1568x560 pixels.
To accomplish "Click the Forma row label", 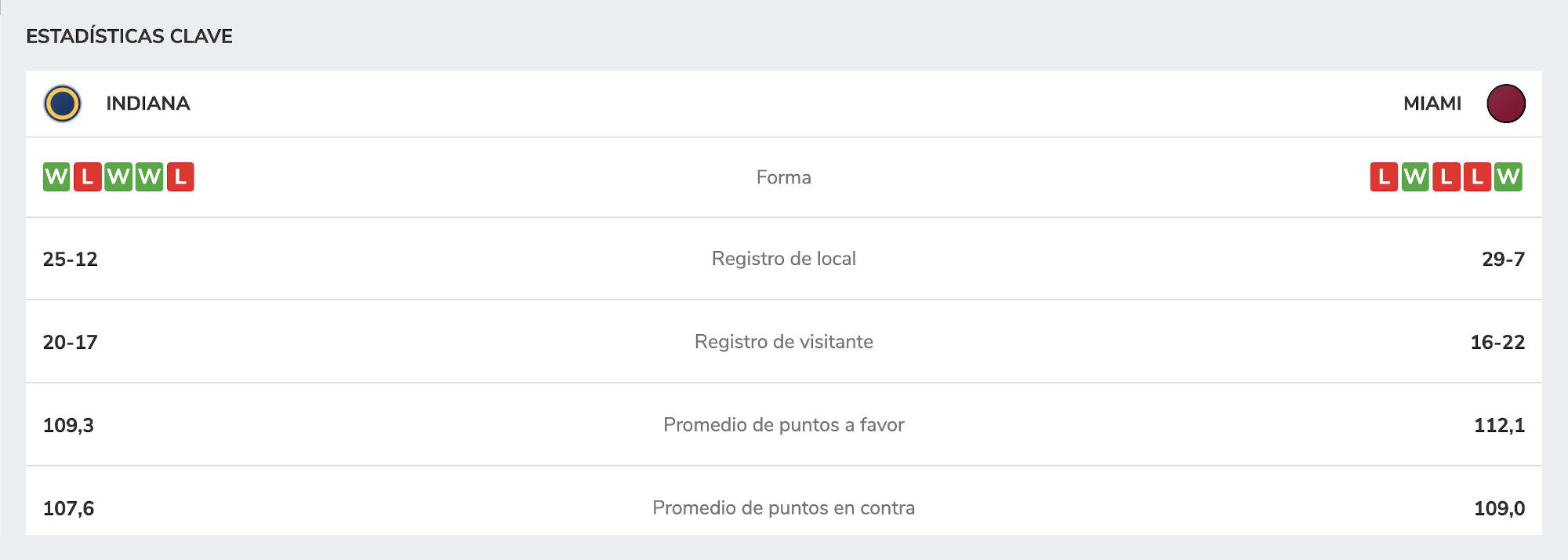I will [784, 177].
